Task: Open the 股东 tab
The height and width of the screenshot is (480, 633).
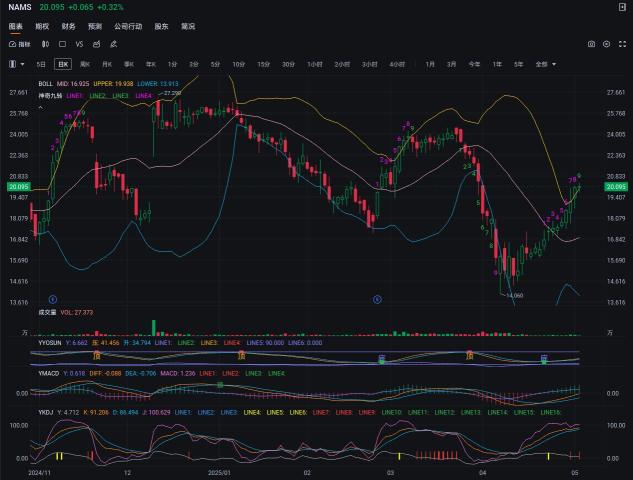Action: tap(161, 27)
